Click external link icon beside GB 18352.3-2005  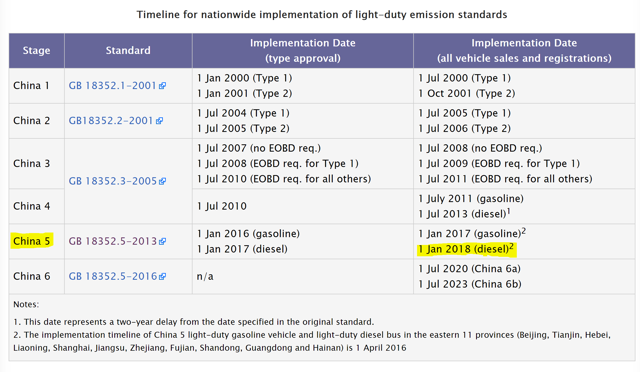[162, 181]
